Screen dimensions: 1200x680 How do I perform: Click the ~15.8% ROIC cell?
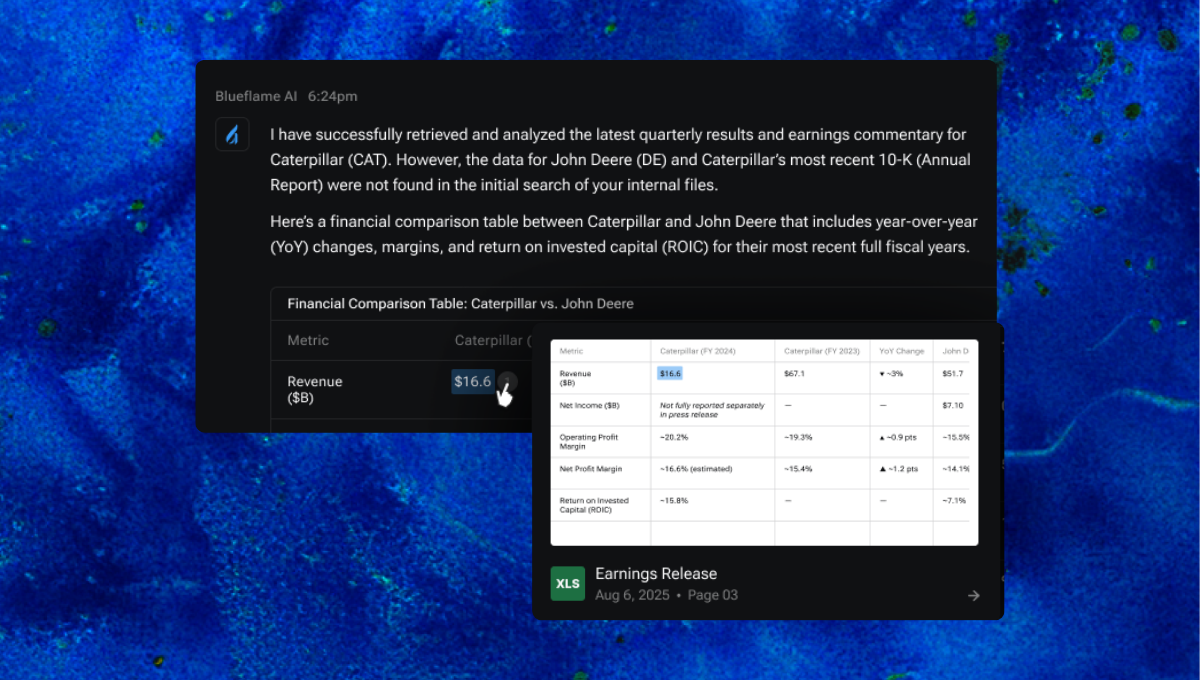(673, 500)
